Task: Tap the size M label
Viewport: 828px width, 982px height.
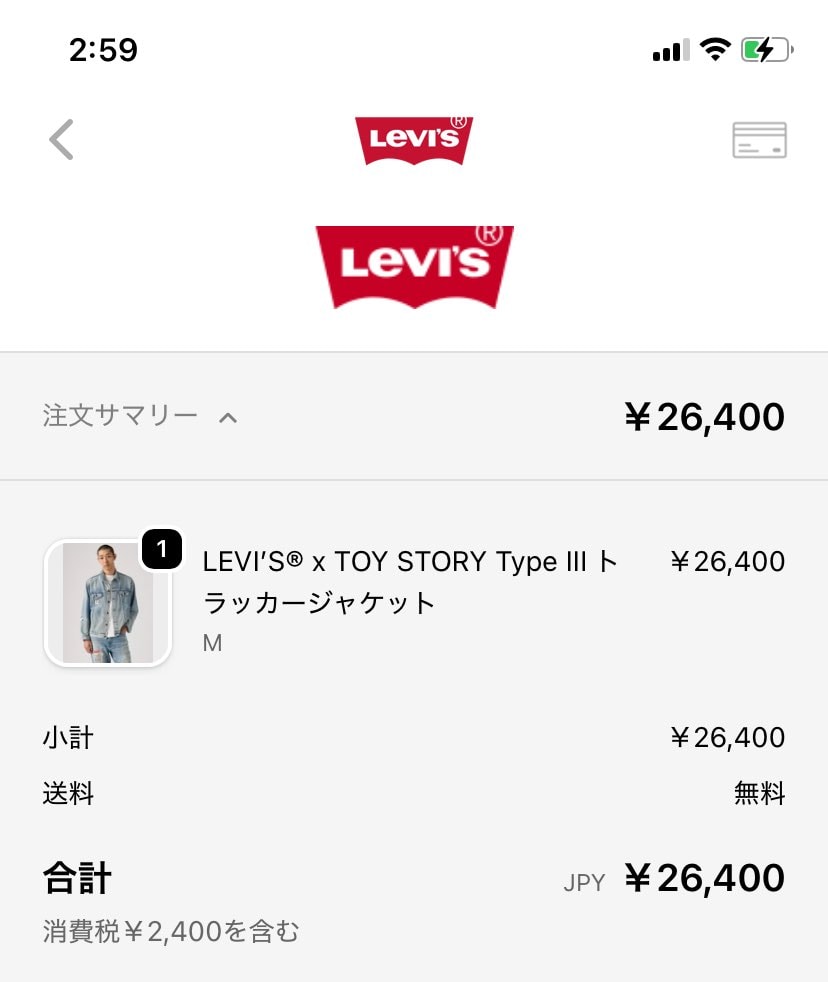Action: [212, 644]
